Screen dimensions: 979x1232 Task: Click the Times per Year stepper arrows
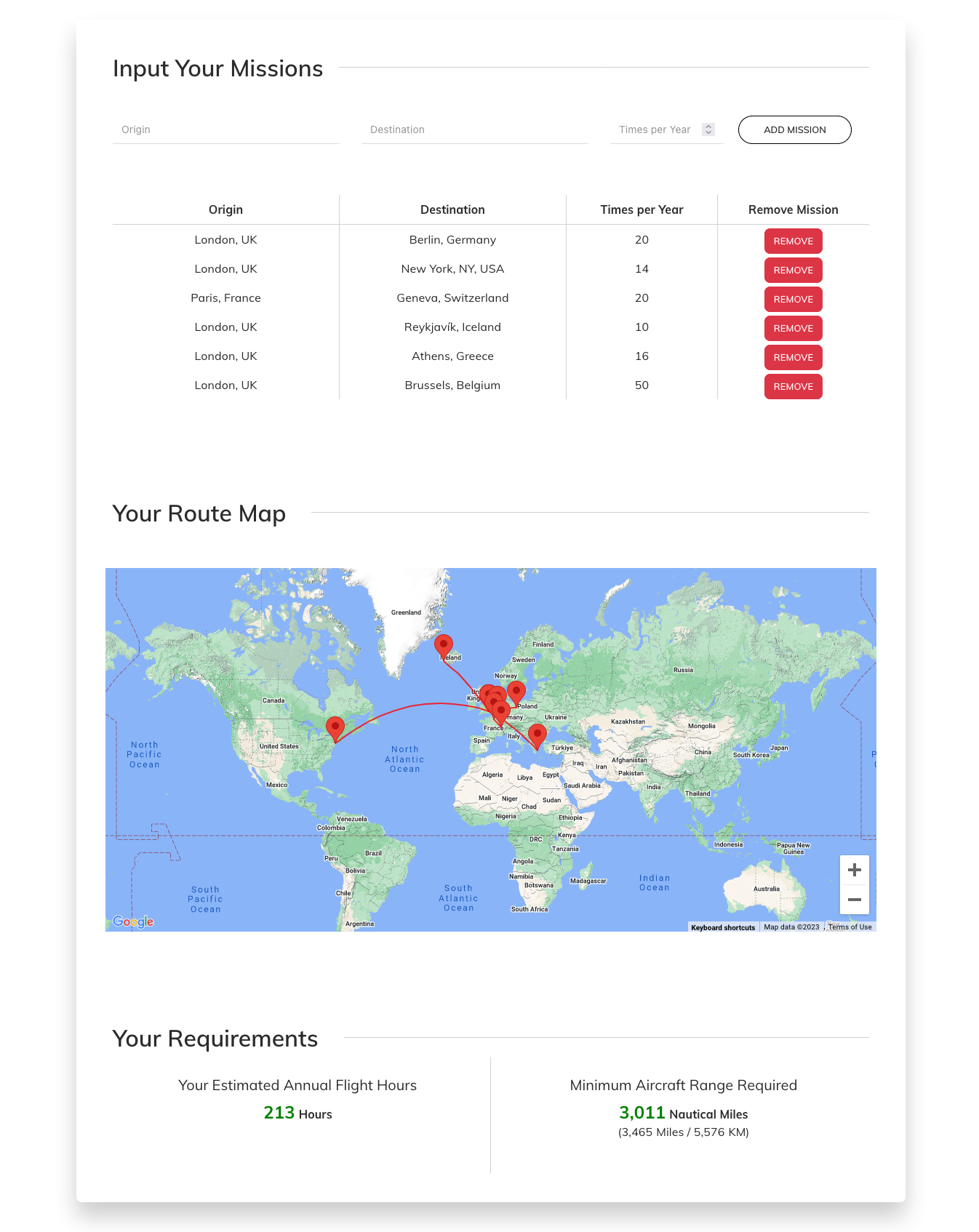click(x=708, y=129)
